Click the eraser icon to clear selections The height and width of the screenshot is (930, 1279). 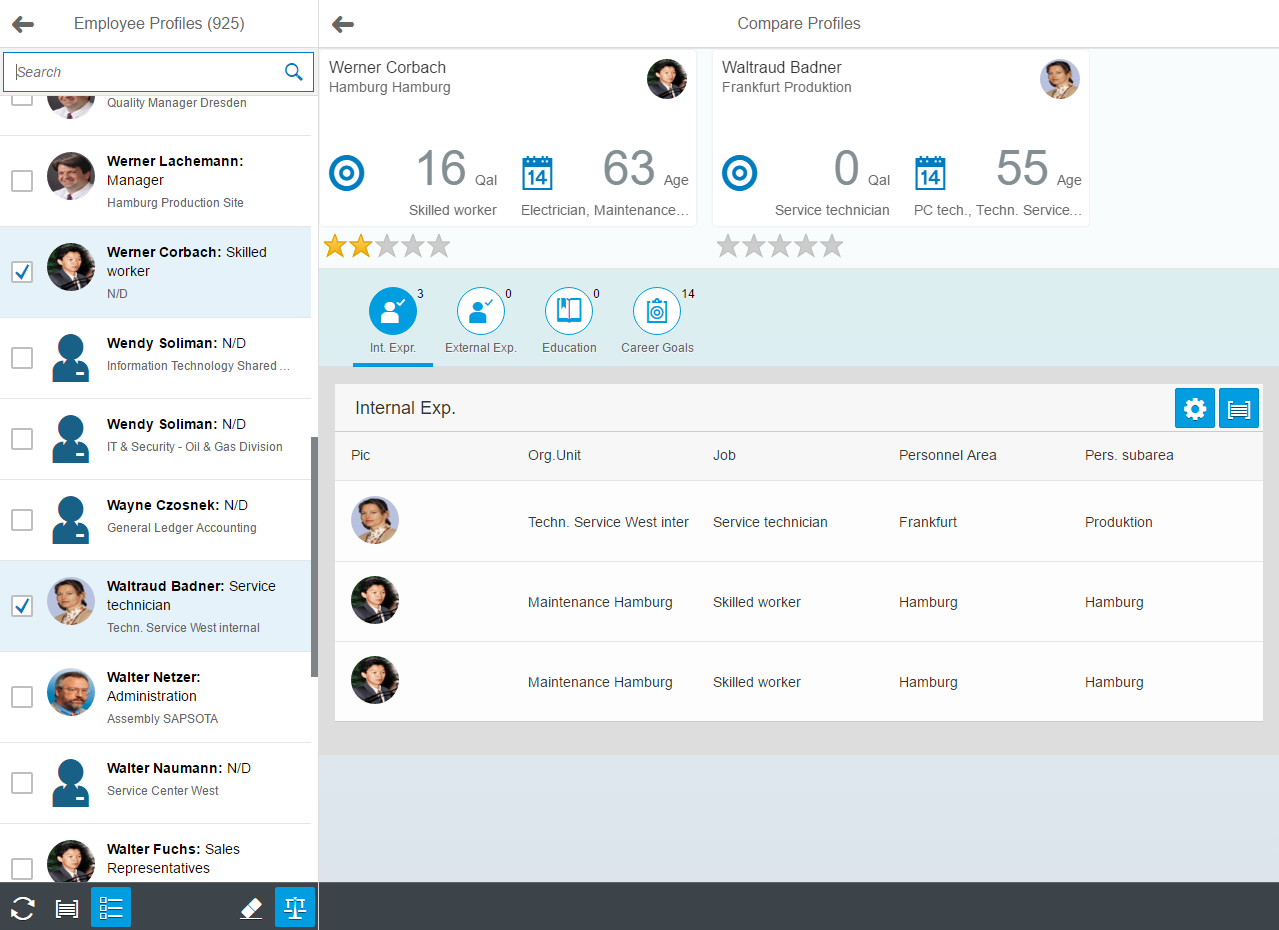click(251, 907)
